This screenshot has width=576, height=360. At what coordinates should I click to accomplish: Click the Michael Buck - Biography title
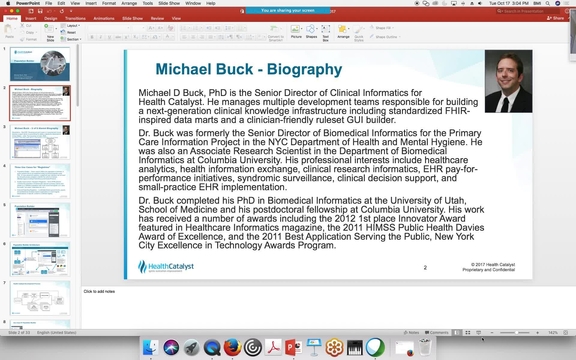pos(249,69)
